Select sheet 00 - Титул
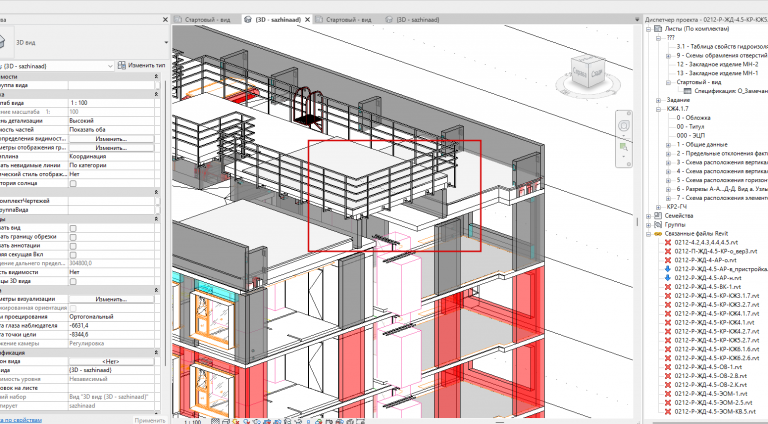Screen dimensions: 768x424 (691, 127)
